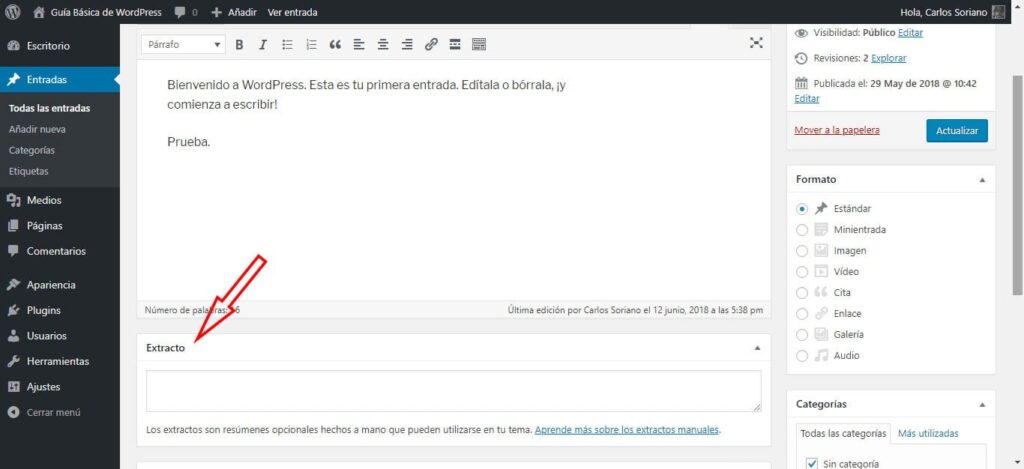Open Categorías submenu item
This screenshot has width=1024, height=469.
(x=32, y=150)
